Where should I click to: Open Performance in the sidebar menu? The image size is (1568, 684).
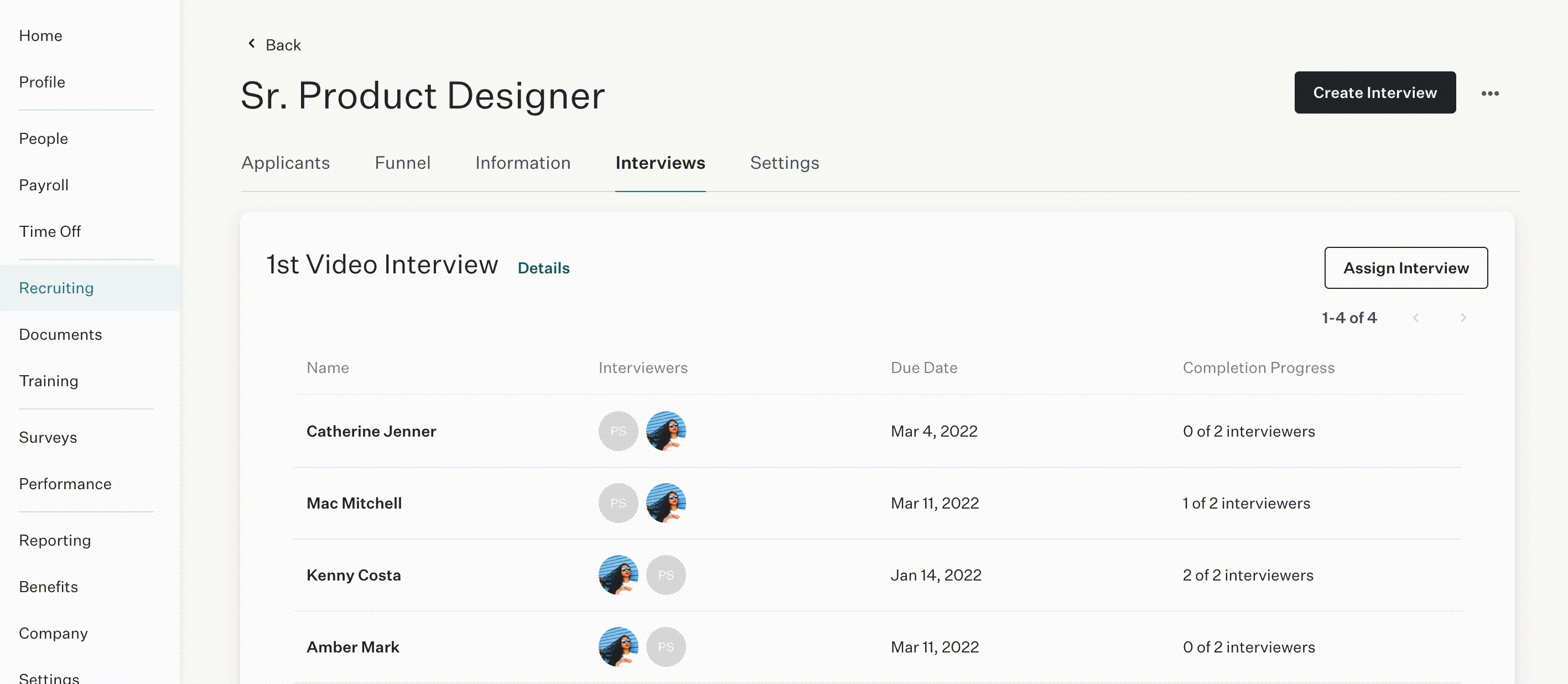[x=65, y=484]
